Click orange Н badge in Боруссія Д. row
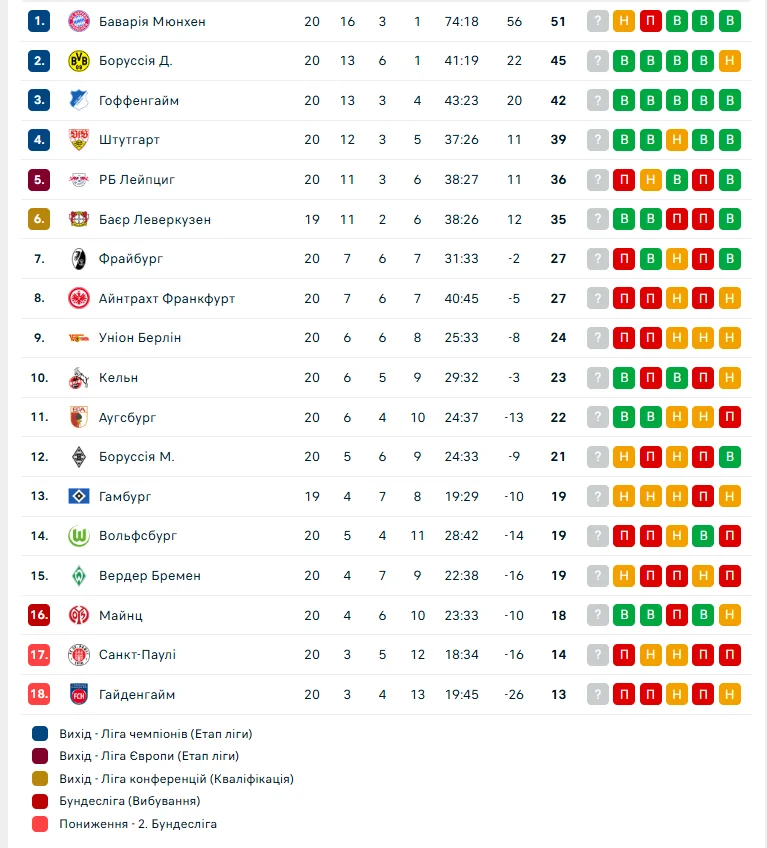 tap(730, 61)
